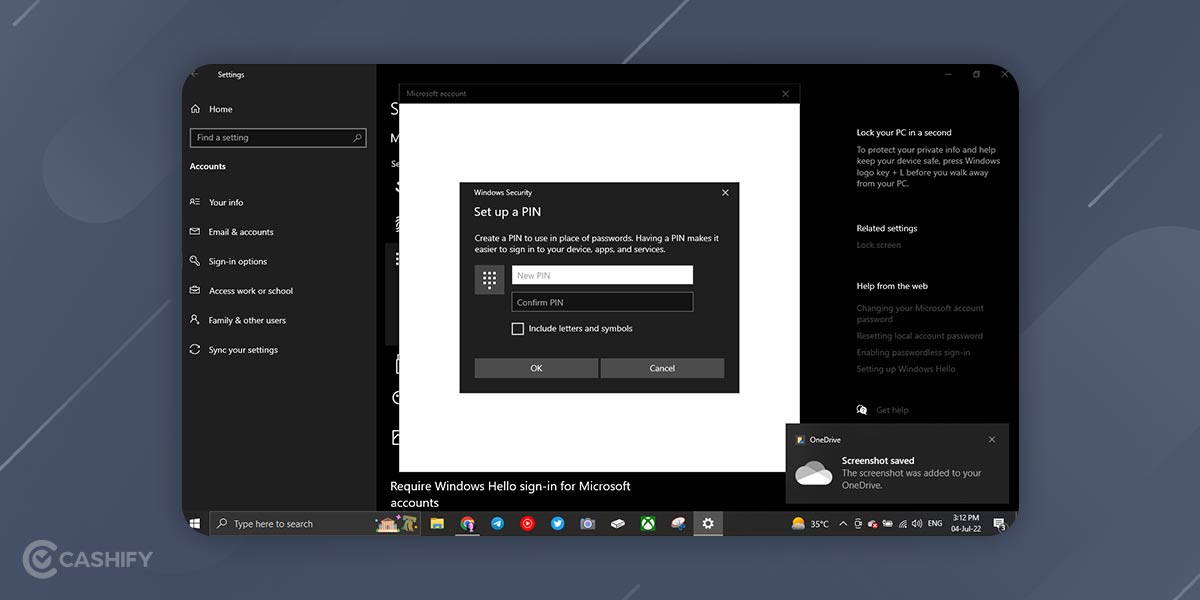
Task: Enable Include letters and symbols
Action: click(517, 328)
